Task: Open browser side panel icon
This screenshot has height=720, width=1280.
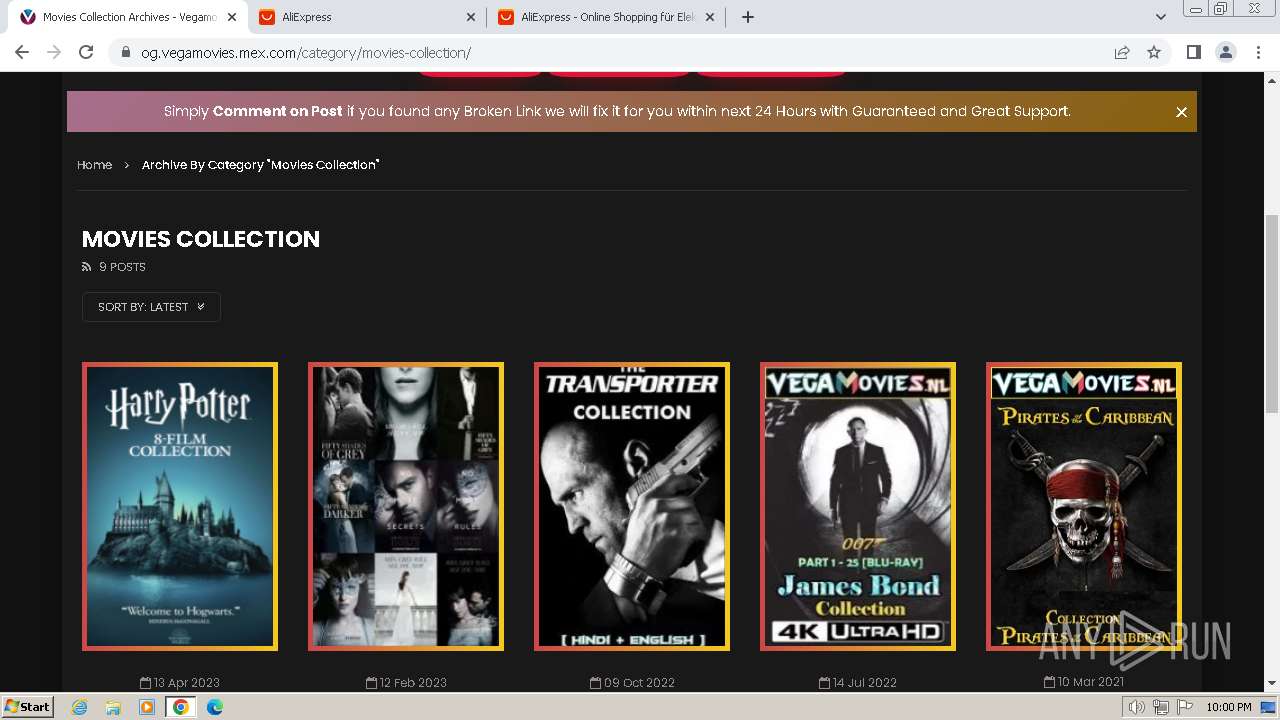Action: (1193, 52)
